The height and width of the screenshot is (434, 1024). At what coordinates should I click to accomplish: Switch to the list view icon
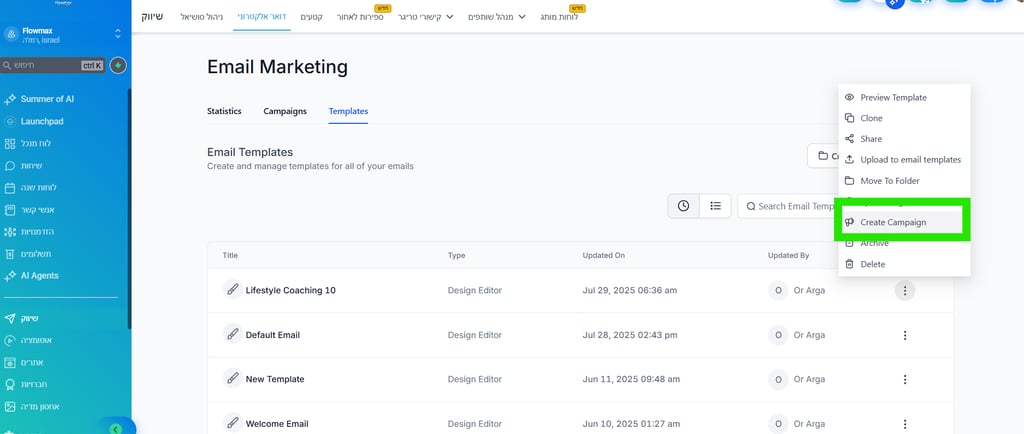click(716, 206)
